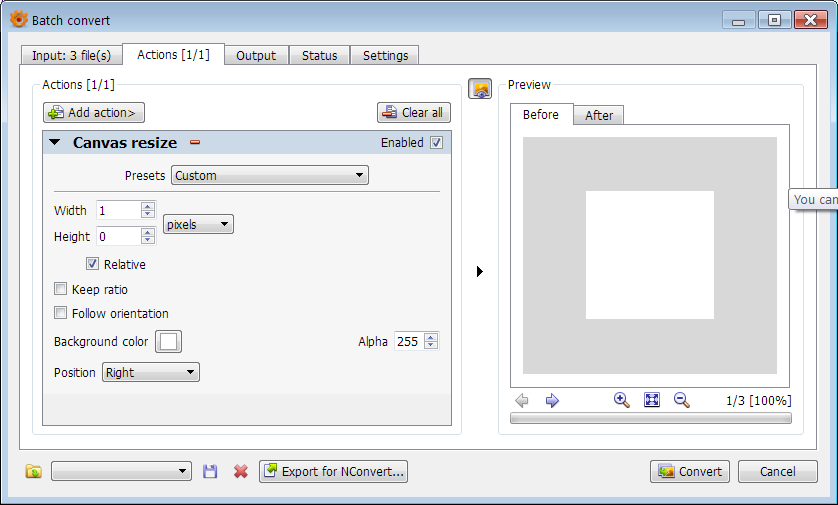838x505 pixels.
Task: Decrease Width value with down arrow
Action: click(148, 214)
